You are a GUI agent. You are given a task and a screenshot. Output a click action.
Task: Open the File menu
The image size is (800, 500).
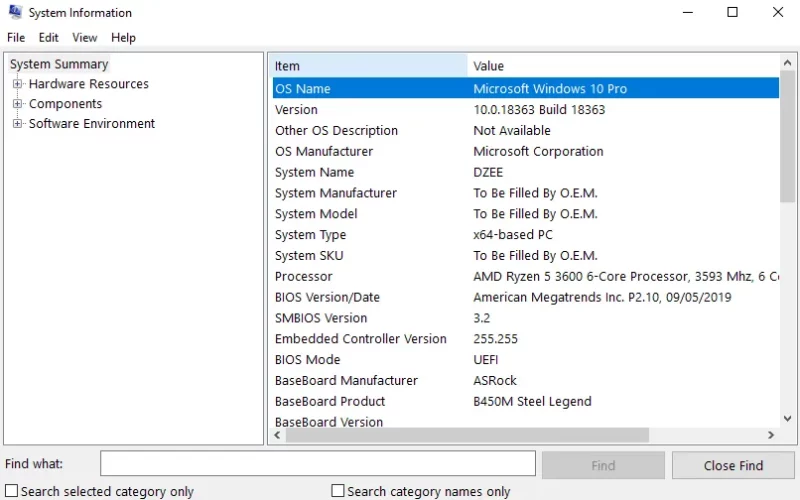tap(16, 38)
